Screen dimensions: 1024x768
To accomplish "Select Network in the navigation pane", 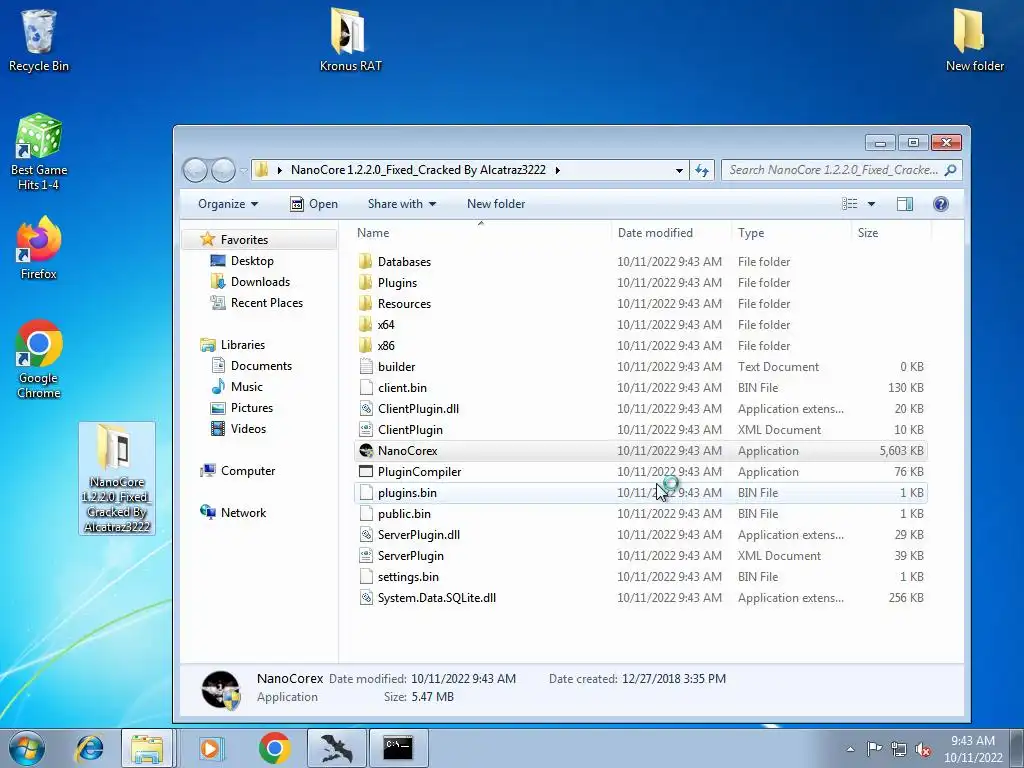I will coord(243,513).
